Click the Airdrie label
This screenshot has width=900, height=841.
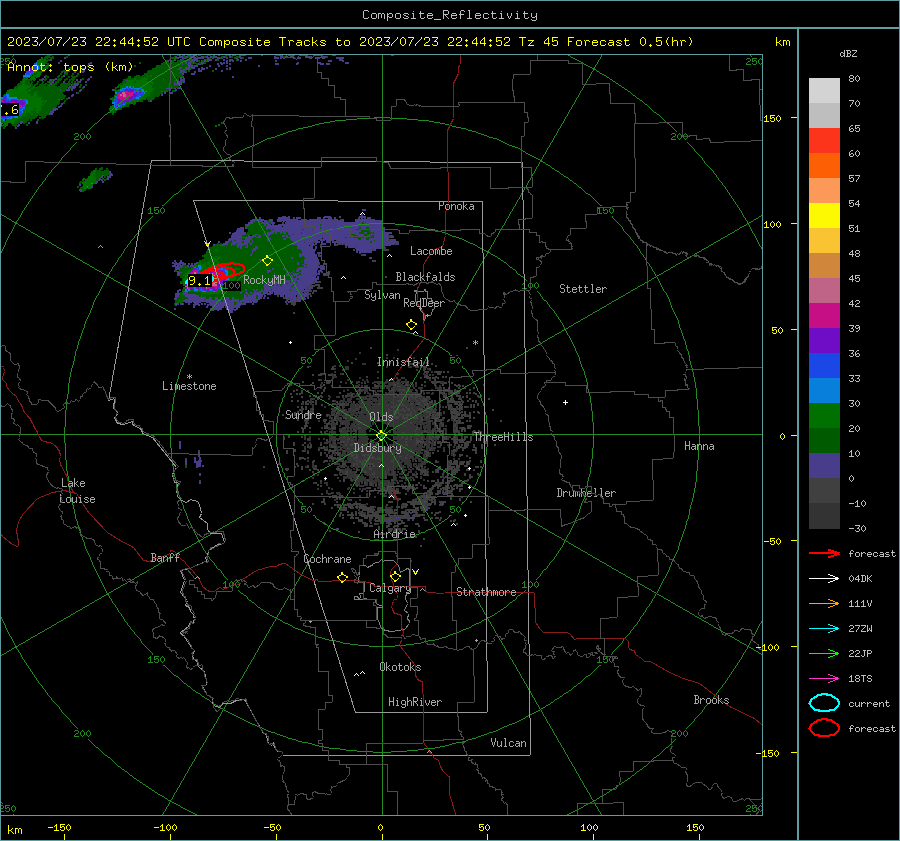click(394, 534)
